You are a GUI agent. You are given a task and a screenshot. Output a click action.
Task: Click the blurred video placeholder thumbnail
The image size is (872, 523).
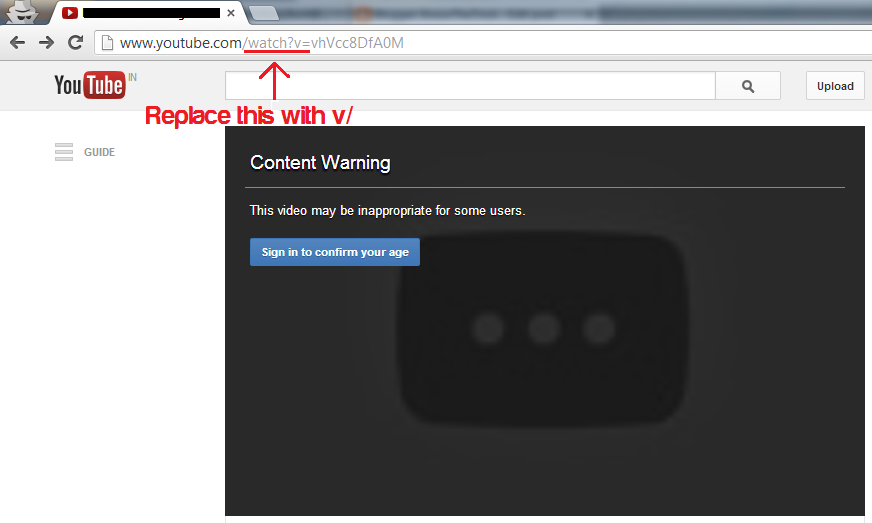coord(543,329)
